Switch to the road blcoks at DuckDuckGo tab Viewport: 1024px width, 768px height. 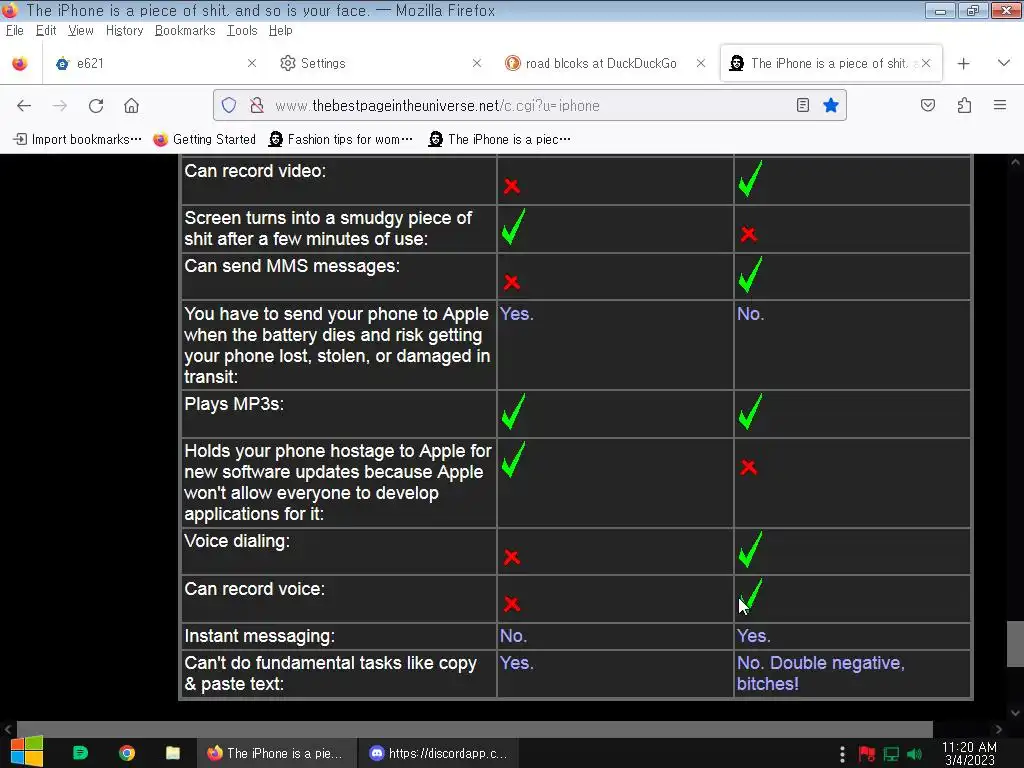click(x=605, y=63)
